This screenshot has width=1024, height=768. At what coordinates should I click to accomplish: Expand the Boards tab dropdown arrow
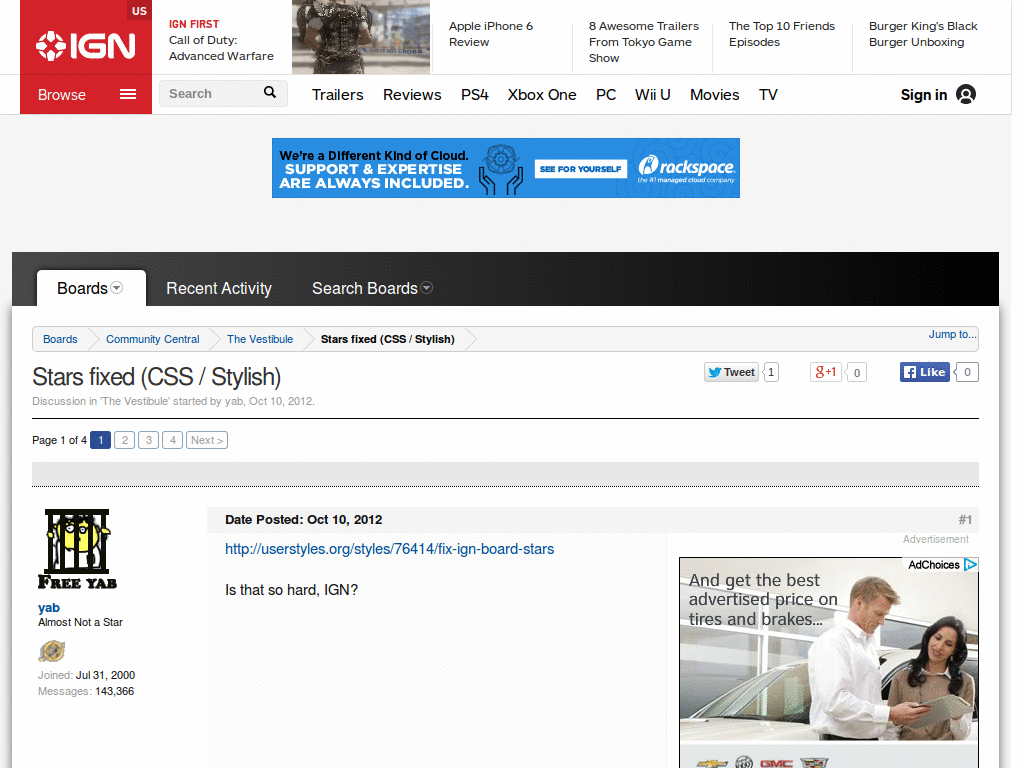point(117,288)
